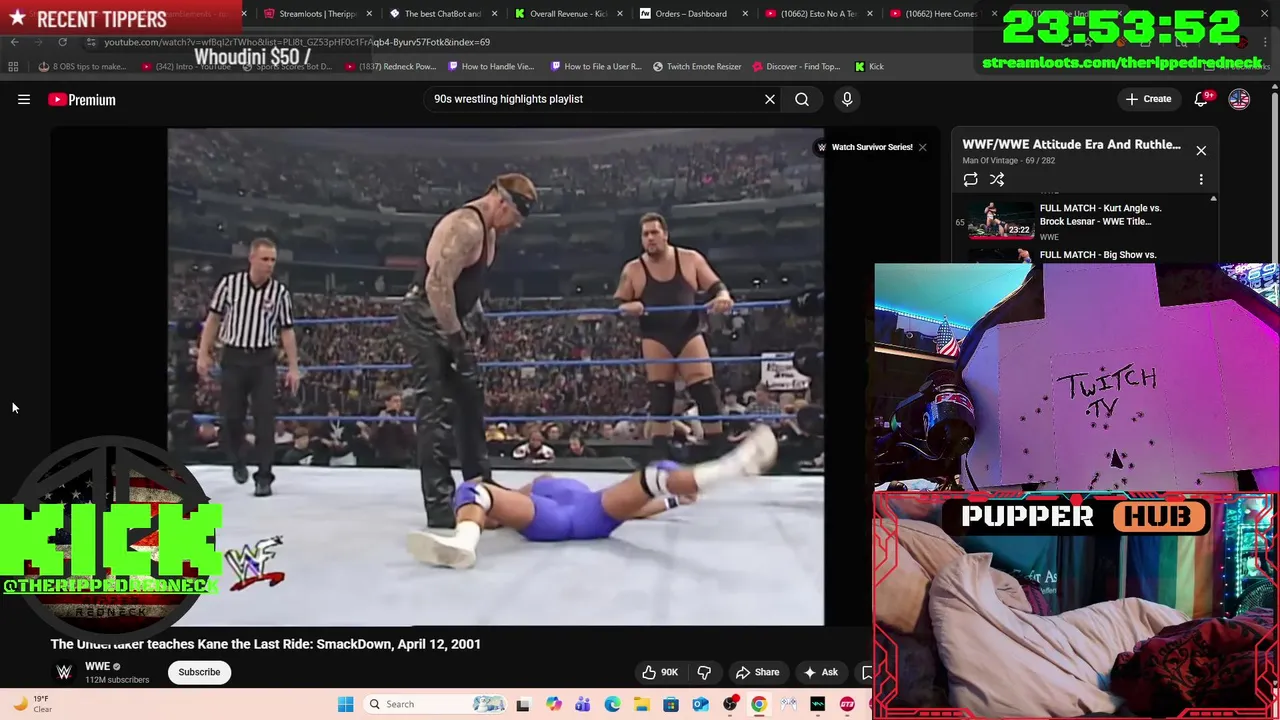
Task: Open the How to File a User R... bookmark
Action: tap(596, 67)
